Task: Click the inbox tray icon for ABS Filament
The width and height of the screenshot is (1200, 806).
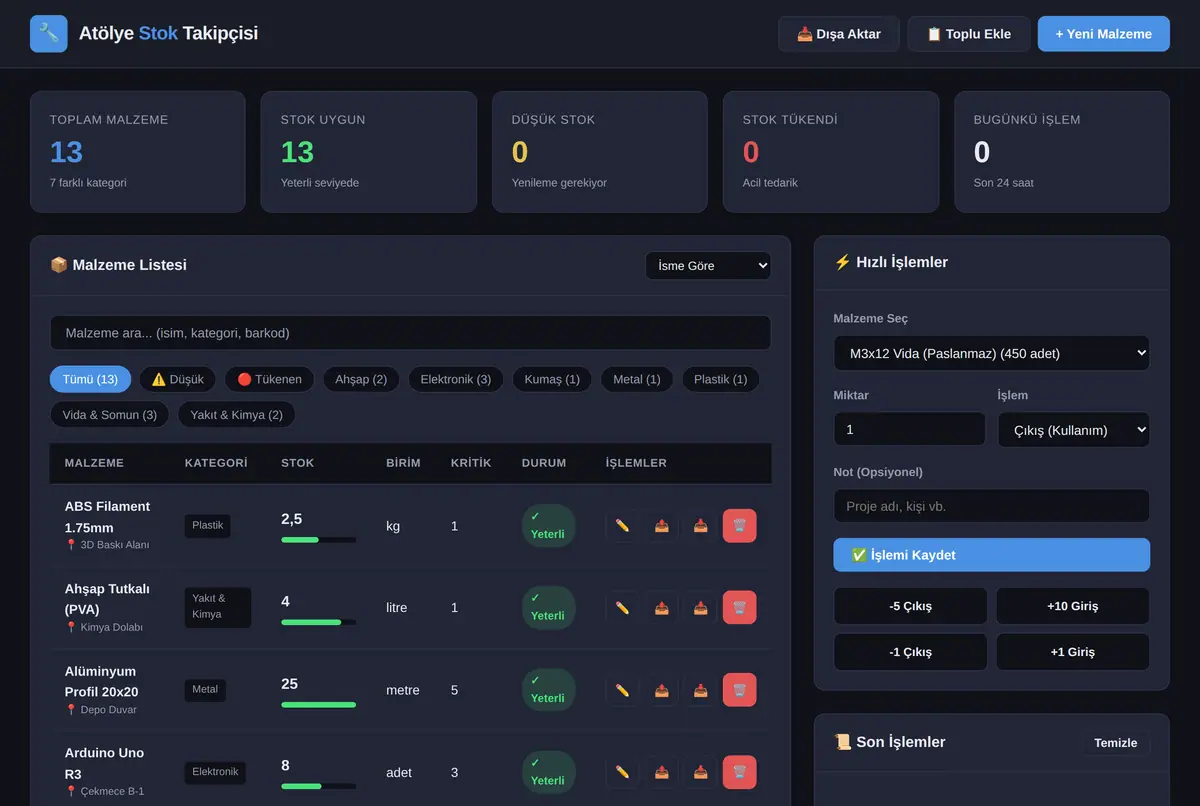Action: coord(700,526)
